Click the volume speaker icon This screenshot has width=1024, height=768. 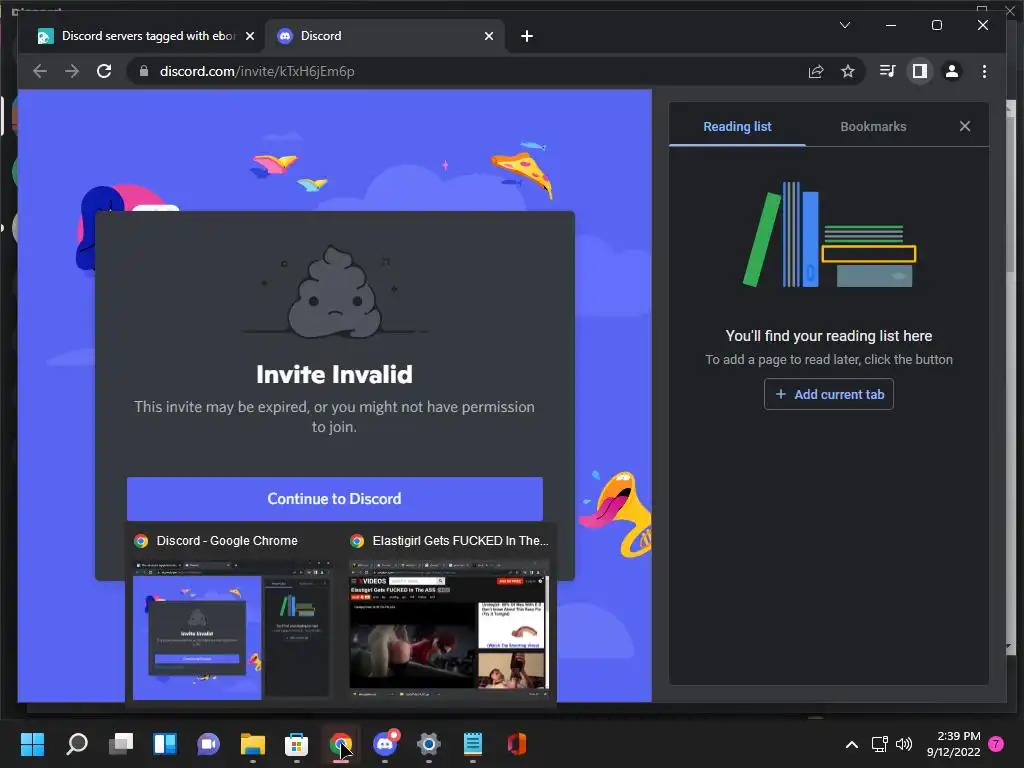coord(904,744)
